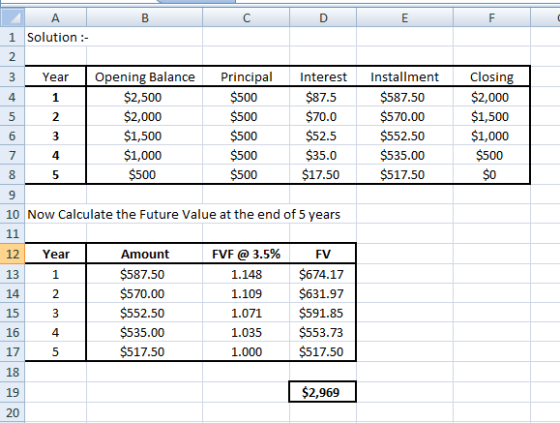Viewport: 560px width, 423px height.
Task: Select the $553.73 future value cell
Action: point(323,332)
